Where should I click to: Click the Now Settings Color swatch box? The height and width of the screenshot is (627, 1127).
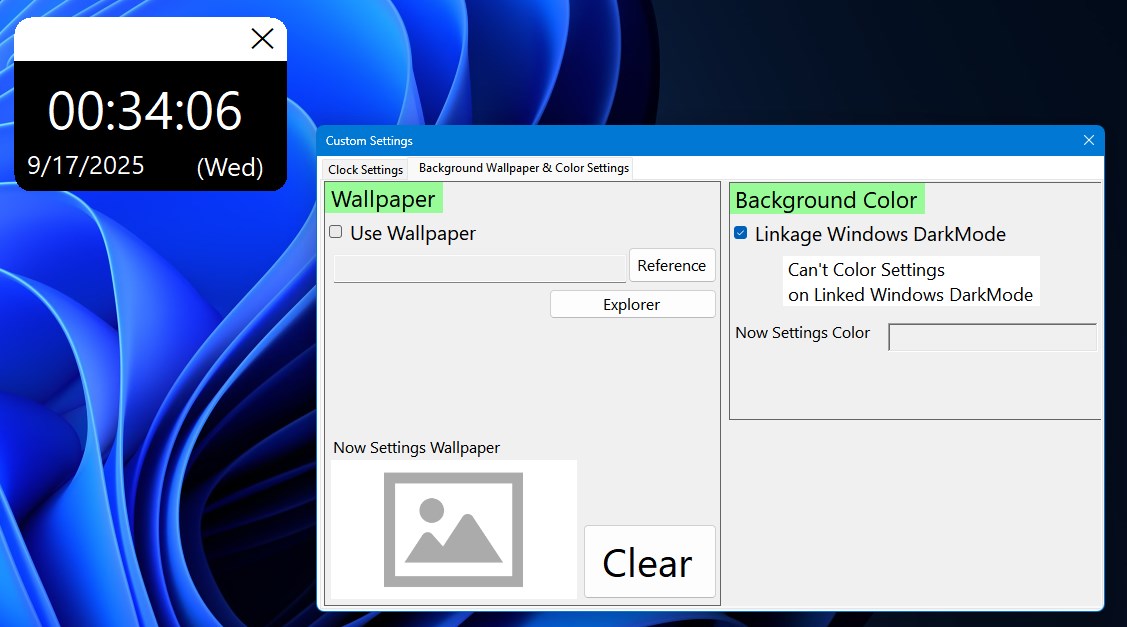click(993, 337)
